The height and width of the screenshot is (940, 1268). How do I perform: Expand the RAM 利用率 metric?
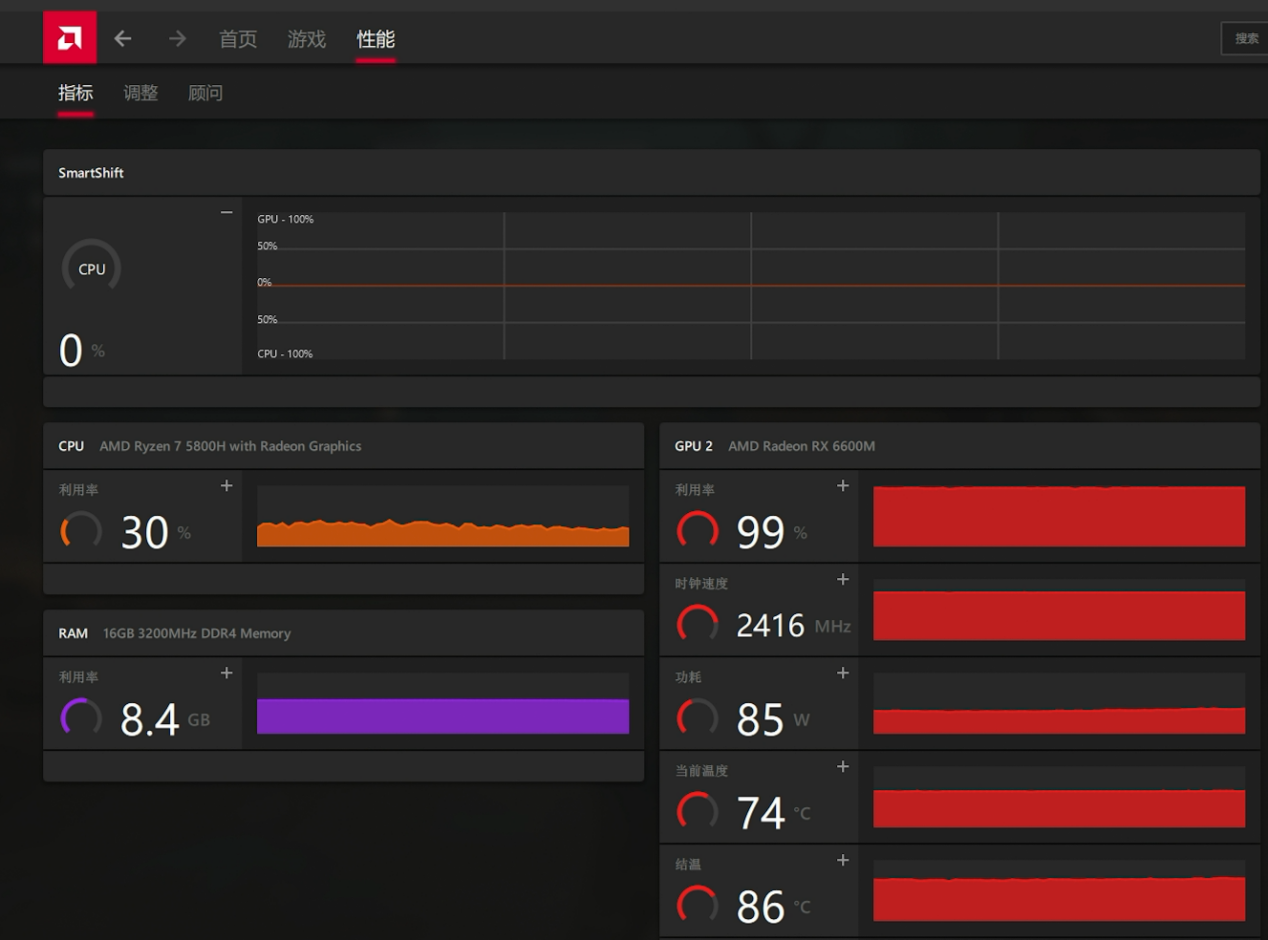tap(227, 673)
